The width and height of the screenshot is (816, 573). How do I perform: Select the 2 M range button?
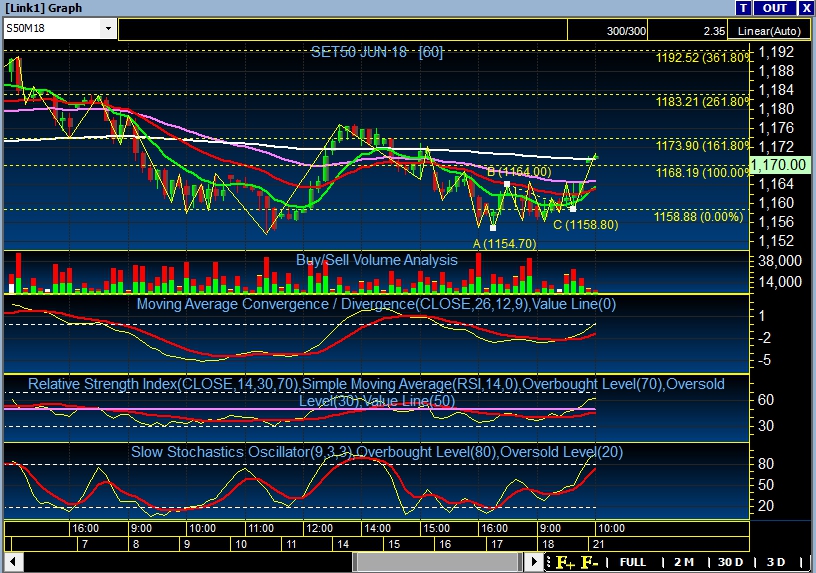tap(684, 562)
